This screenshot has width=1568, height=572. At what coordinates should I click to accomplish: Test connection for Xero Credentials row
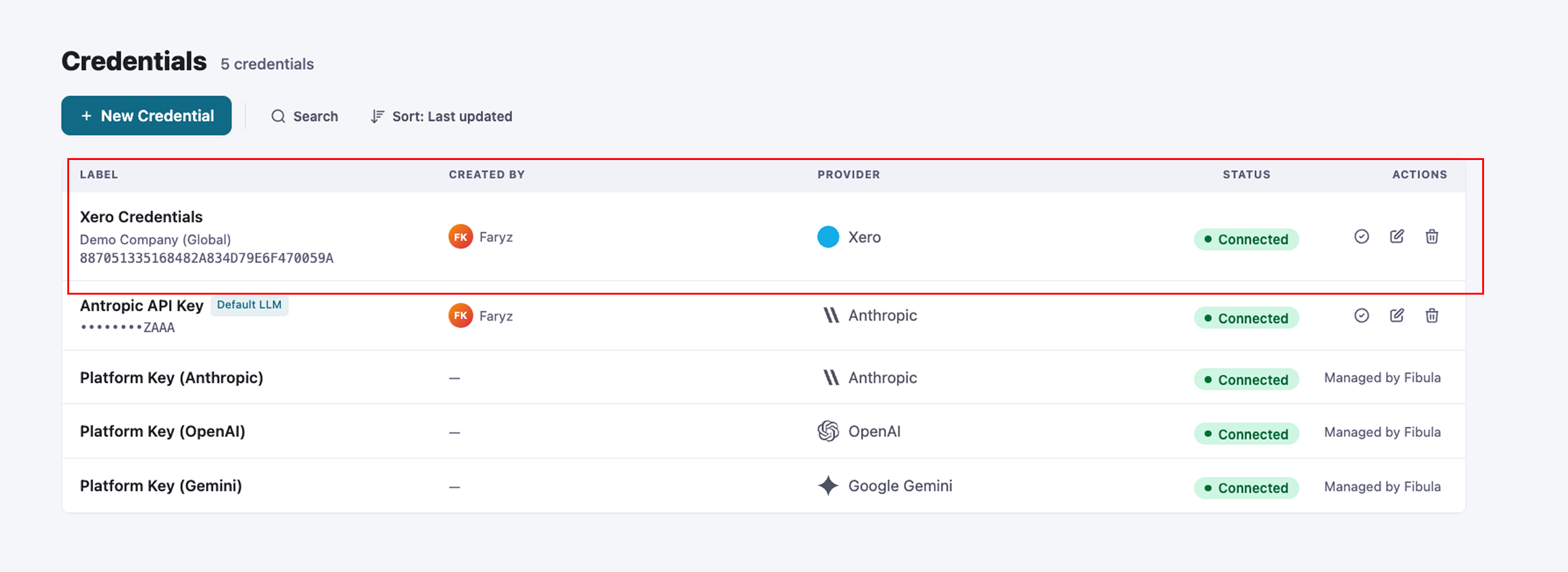tap(1361, 237)
